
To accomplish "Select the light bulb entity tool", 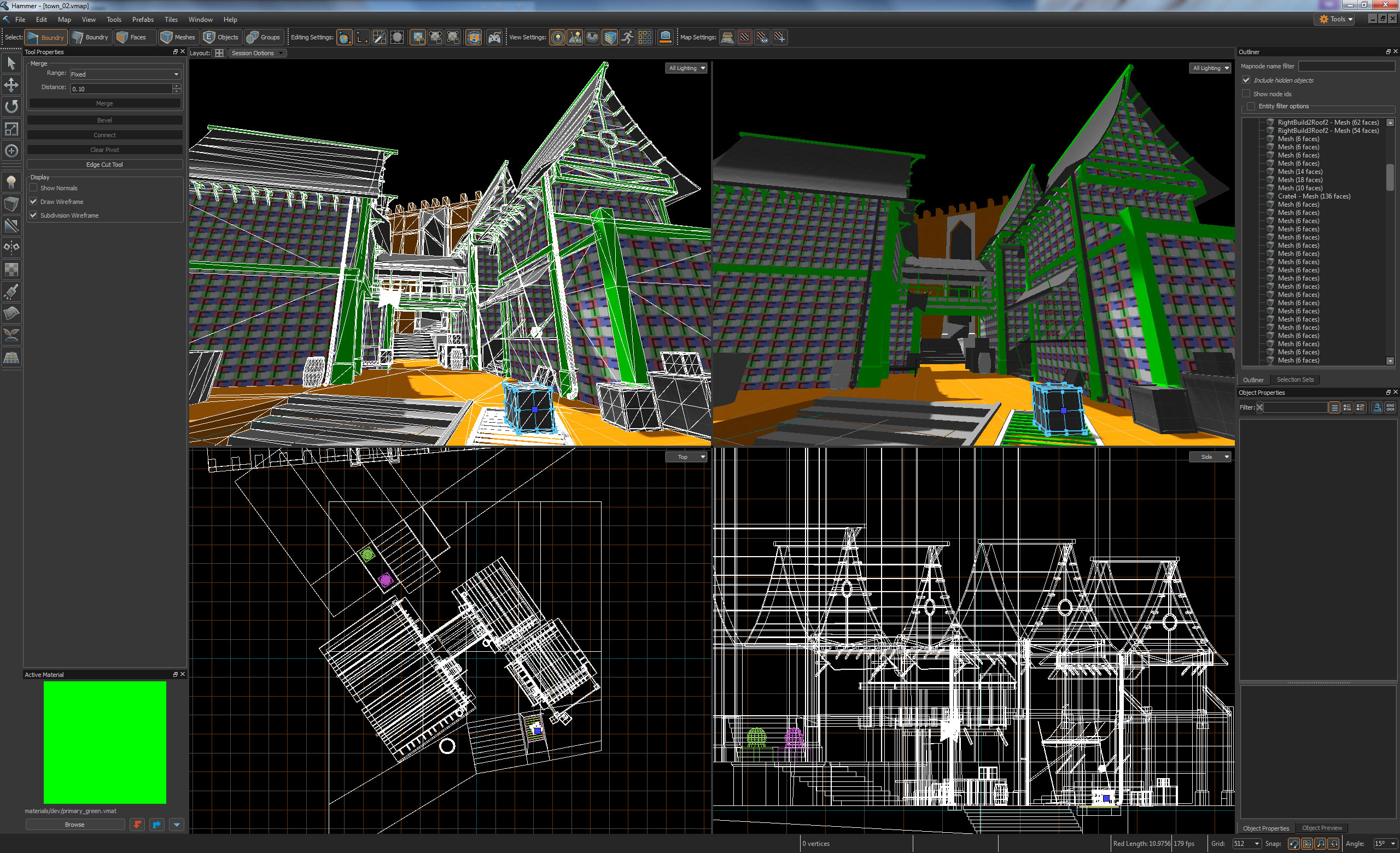I will [11, 182].
